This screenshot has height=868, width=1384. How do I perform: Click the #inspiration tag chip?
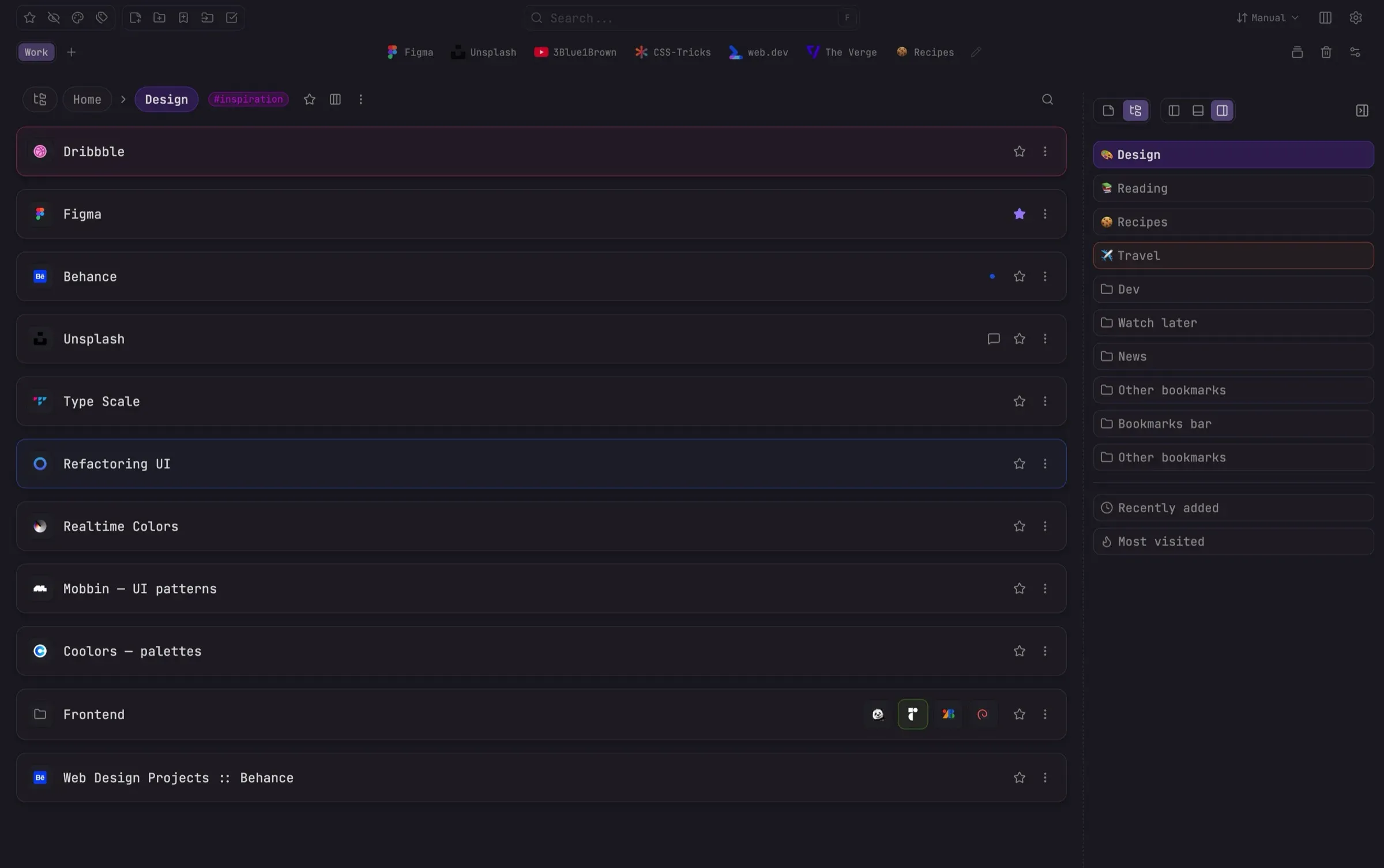click(x=249, y=99)
